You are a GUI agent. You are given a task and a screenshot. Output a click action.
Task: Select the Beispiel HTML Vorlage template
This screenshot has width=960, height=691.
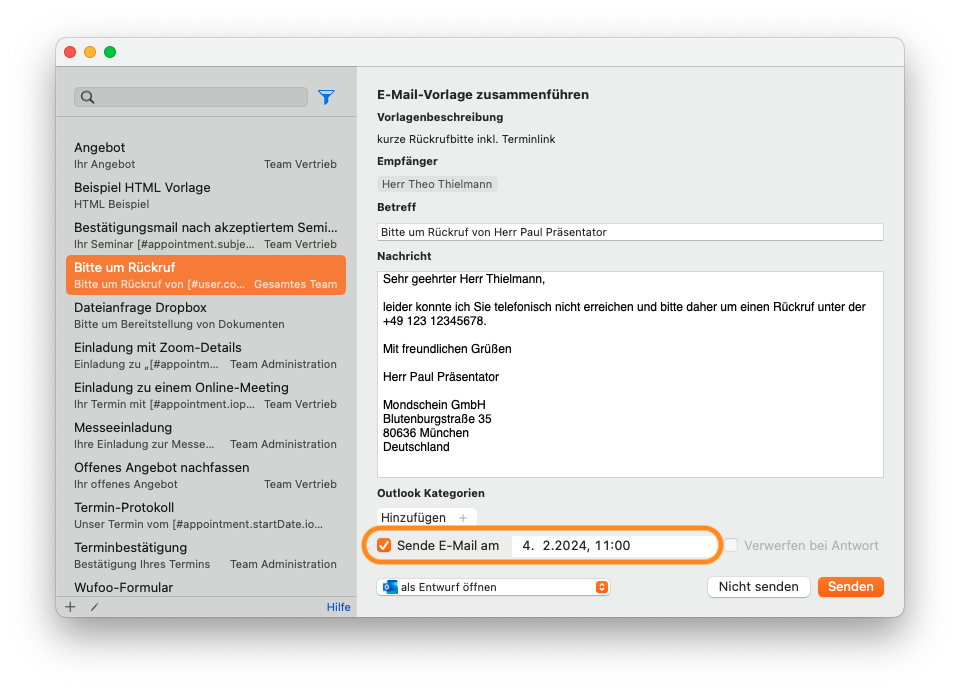point(206,195)
